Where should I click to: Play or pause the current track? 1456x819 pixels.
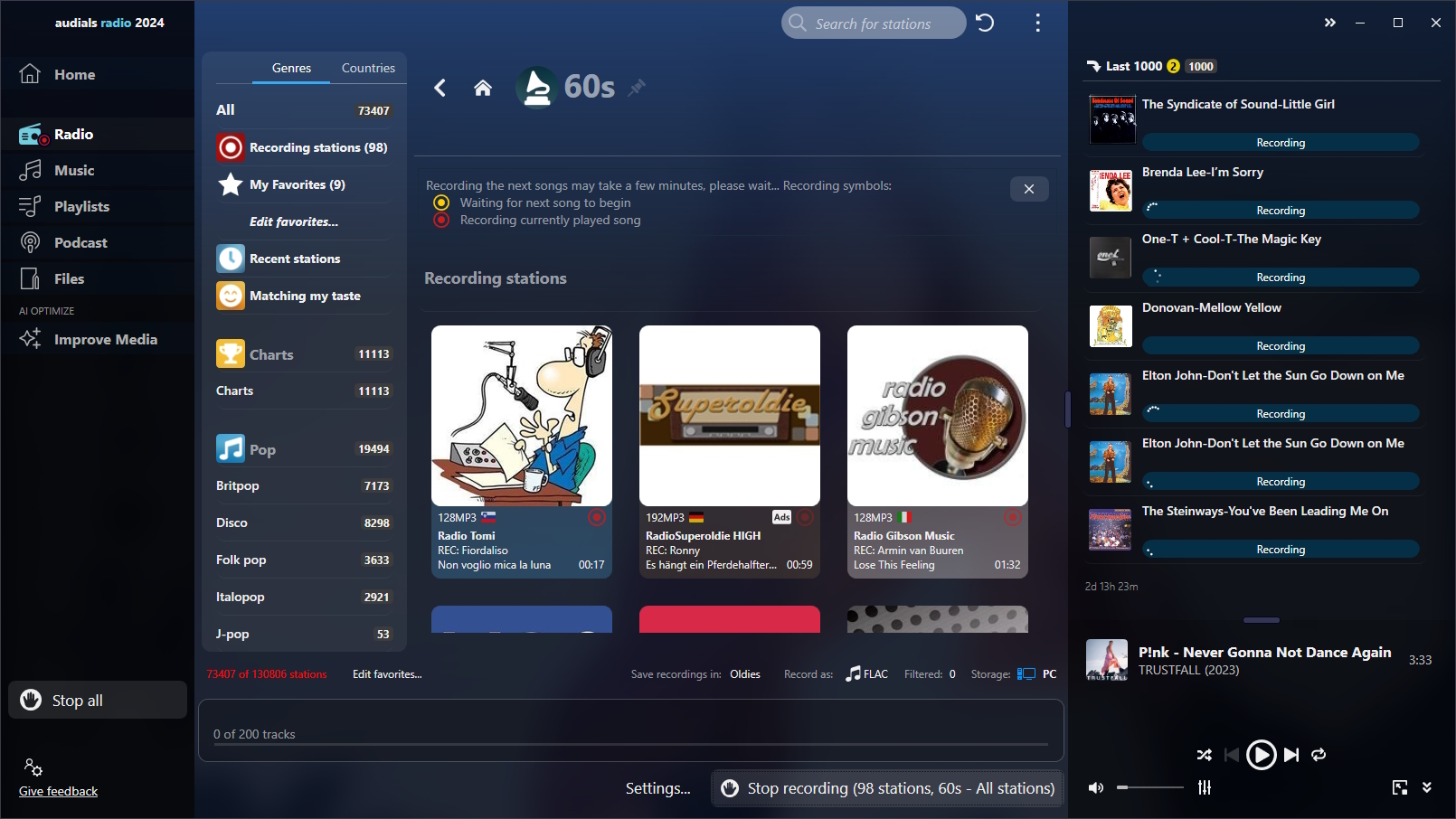pos(1261,755)
